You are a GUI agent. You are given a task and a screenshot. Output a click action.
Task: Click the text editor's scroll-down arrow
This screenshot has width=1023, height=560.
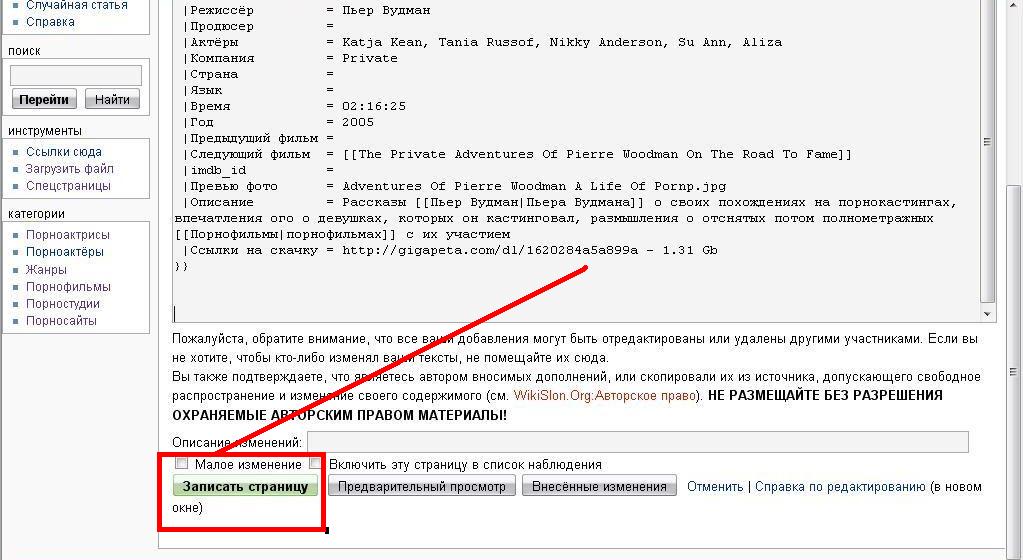(x=988, y=313)
